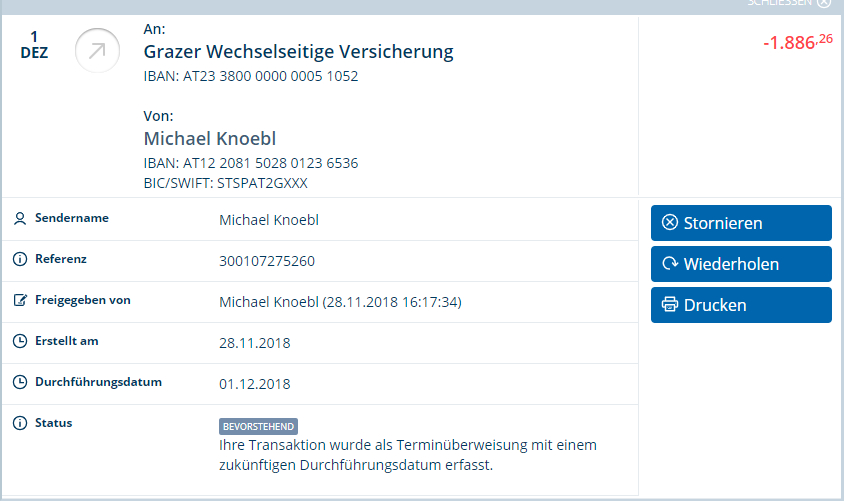Cancel the transfer with Stornieren button
Screen dimensions: 846x501
pyautogui.click(x=741, y=223)
